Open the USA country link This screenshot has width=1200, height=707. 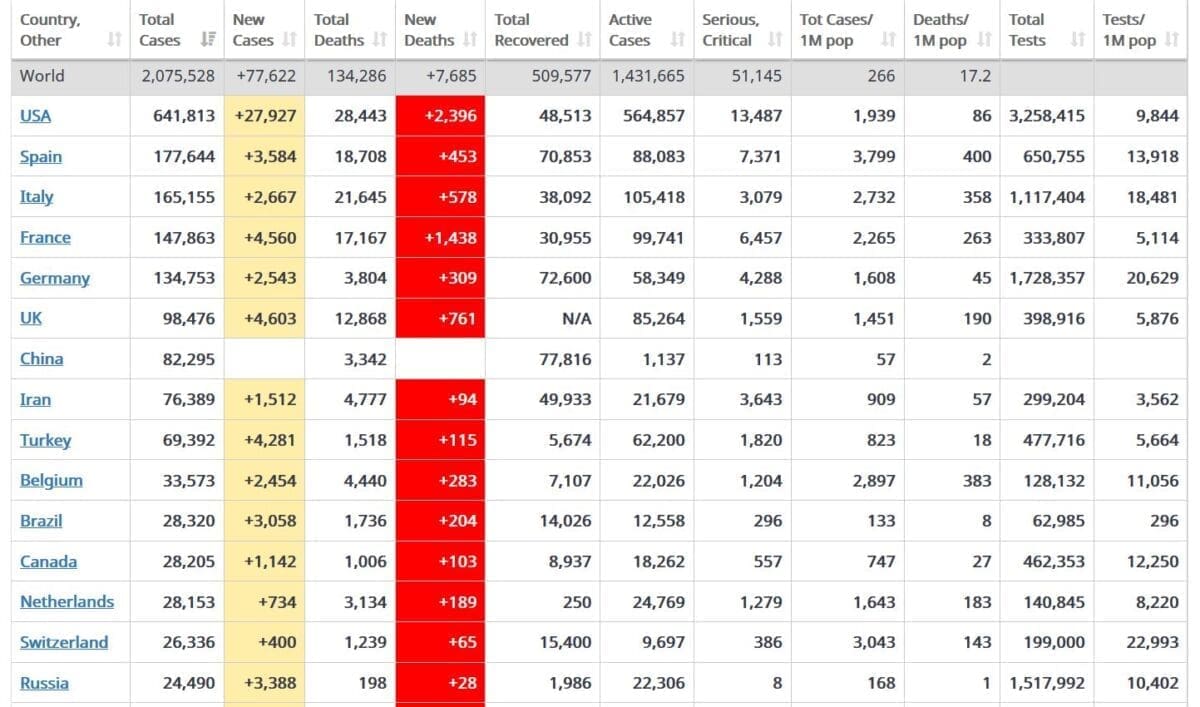tap(35, 116)
